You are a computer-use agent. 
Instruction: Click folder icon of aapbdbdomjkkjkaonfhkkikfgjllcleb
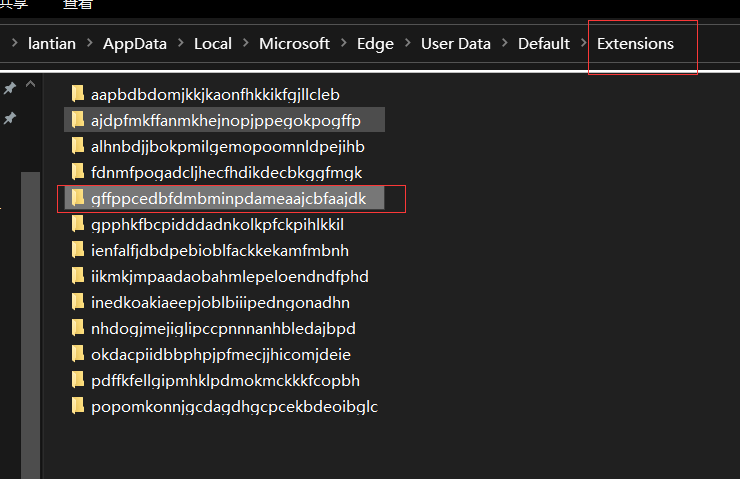click(x=78, y=93)
